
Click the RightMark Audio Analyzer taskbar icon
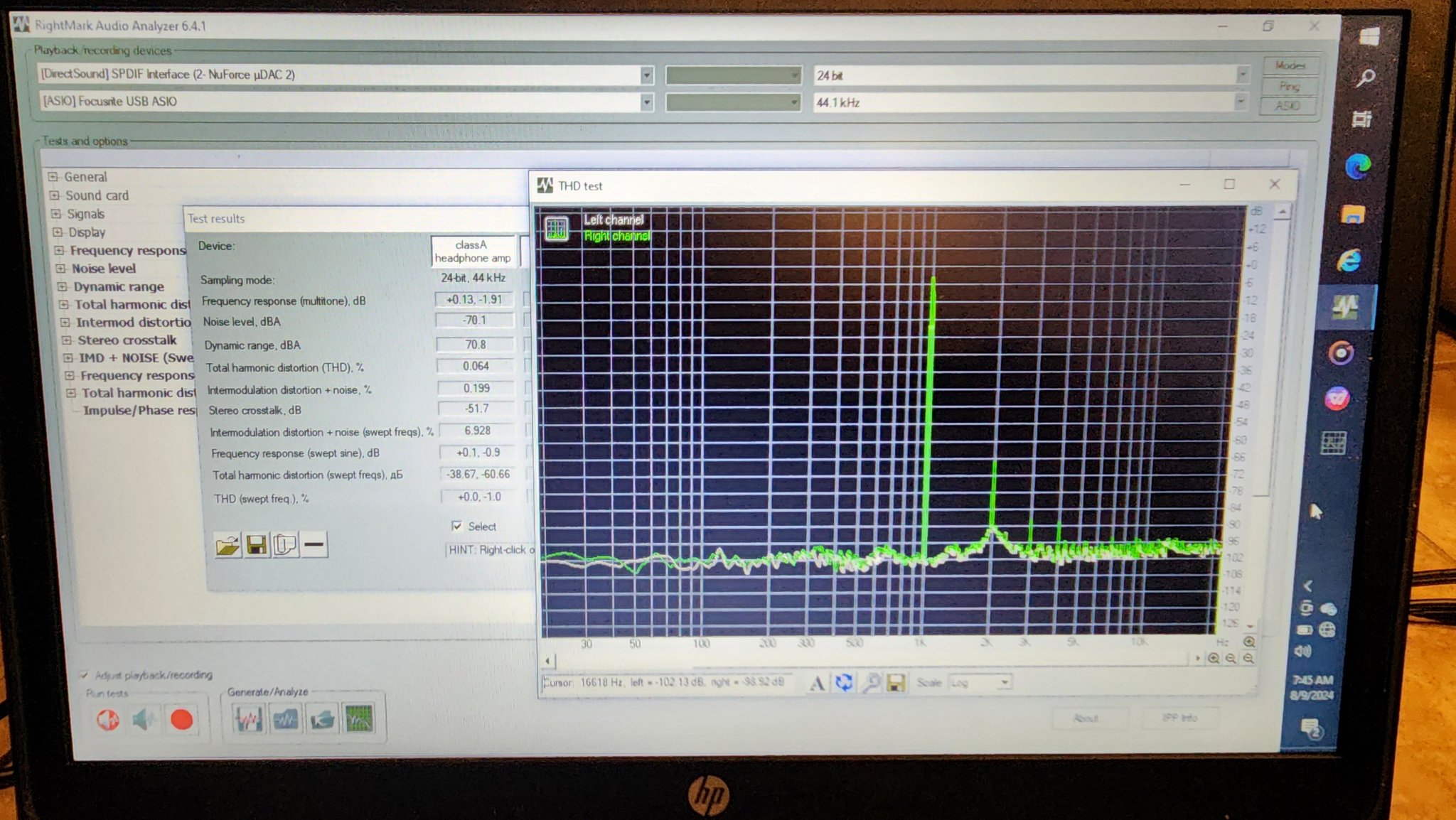click(1345, 307)
